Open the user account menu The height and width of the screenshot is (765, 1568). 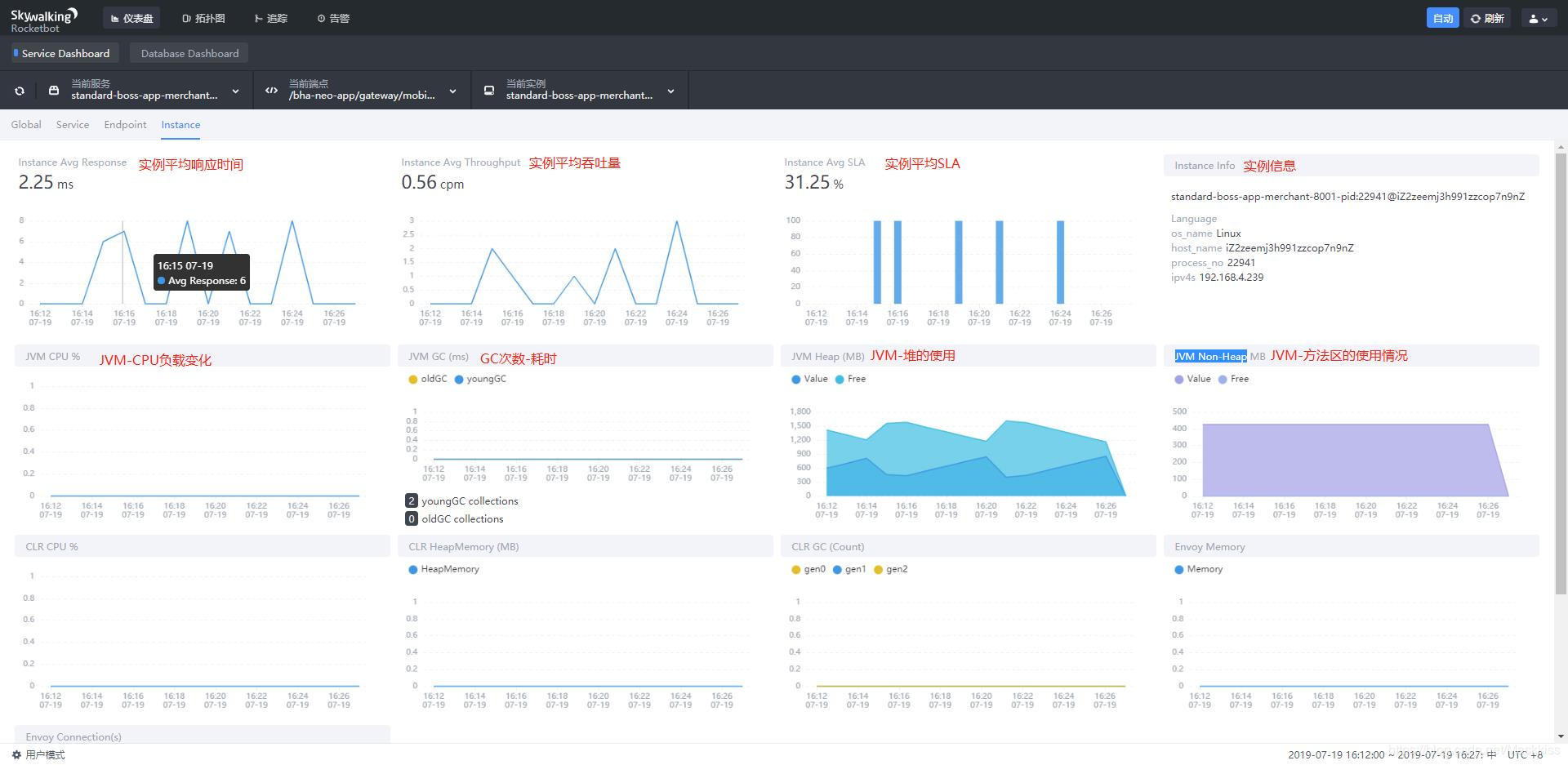[x=1538, y=18]
